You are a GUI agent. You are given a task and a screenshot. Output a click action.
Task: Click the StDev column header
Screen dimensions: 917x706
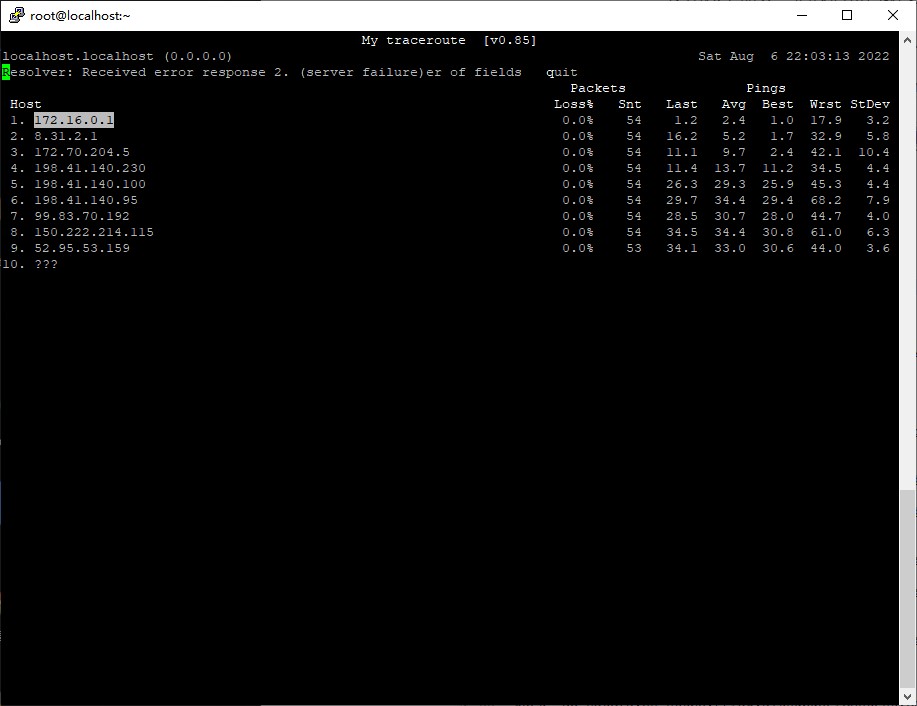coord(870,104)
